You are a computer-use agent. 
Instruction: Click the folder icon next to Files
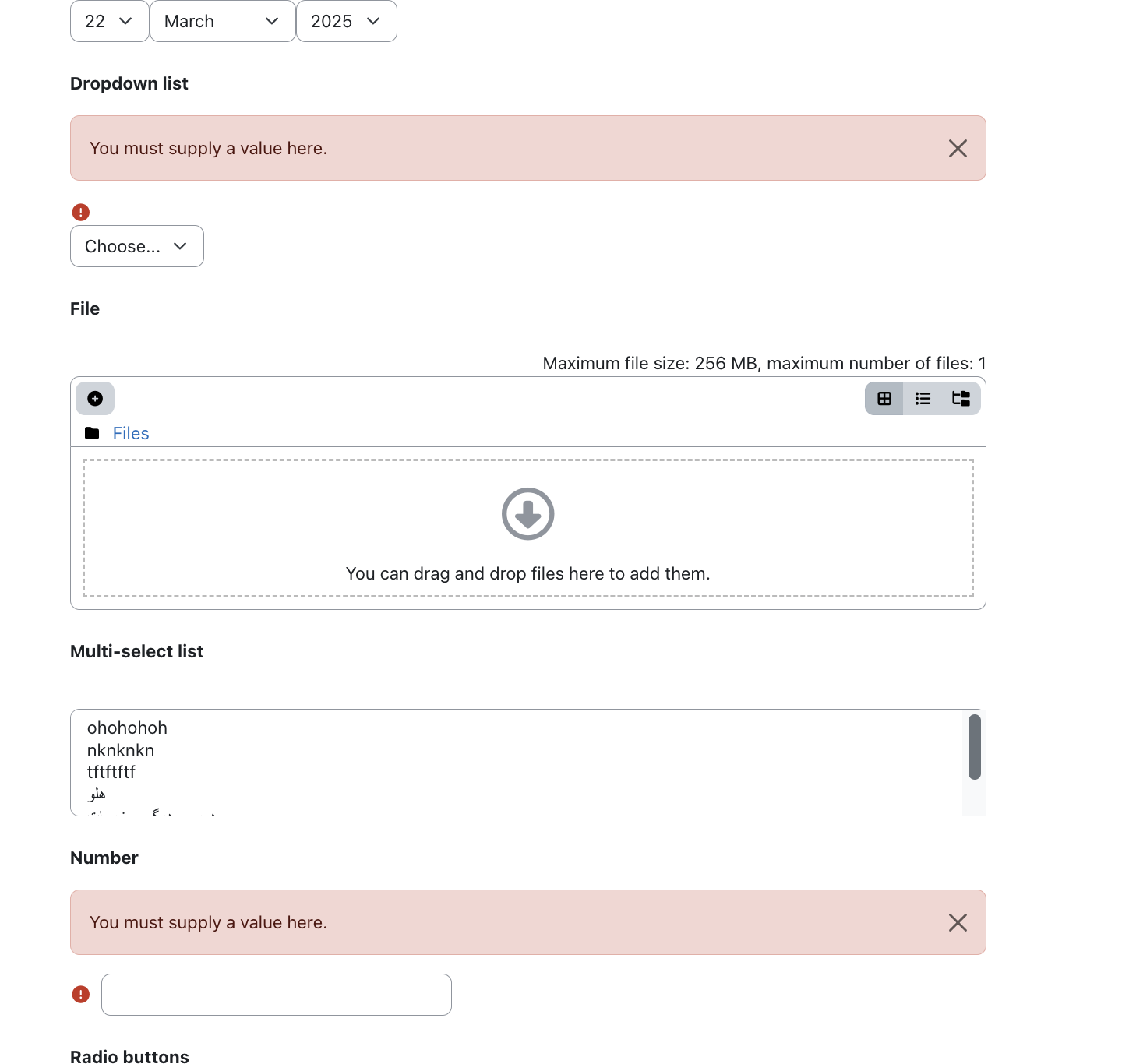[x=92, y=433]
